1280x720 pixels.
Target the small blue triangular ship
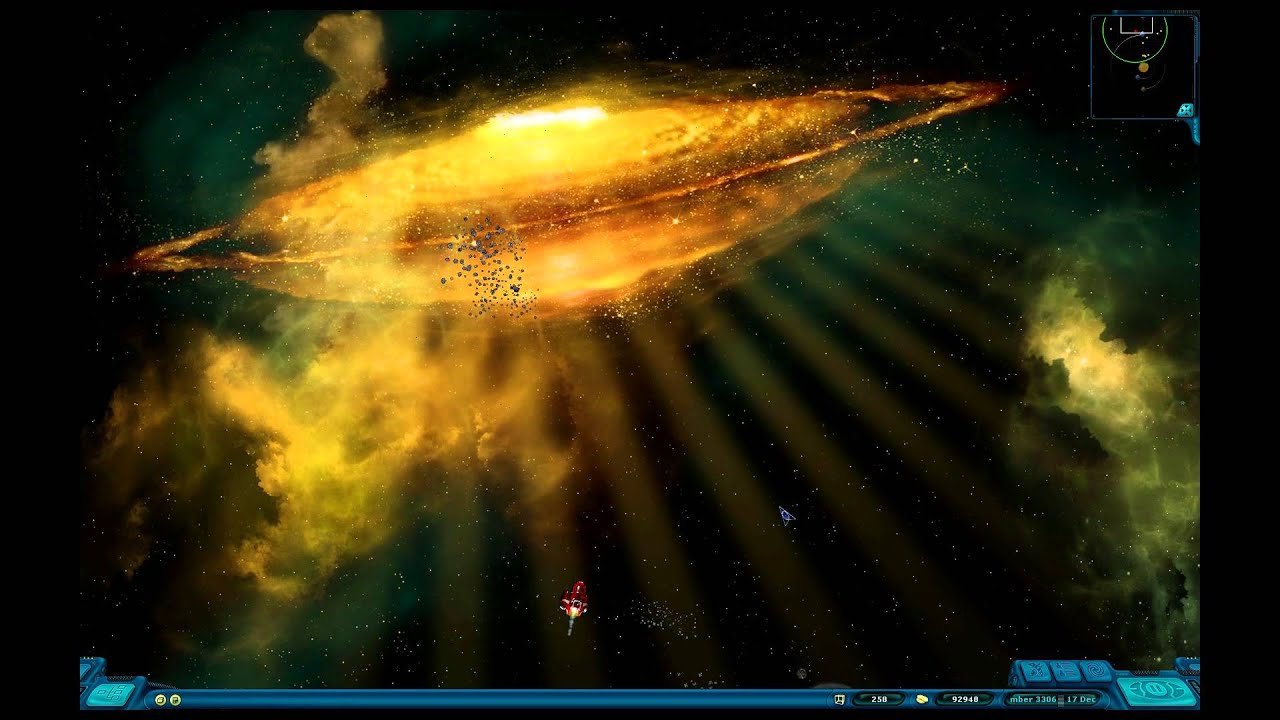point(786,515)
